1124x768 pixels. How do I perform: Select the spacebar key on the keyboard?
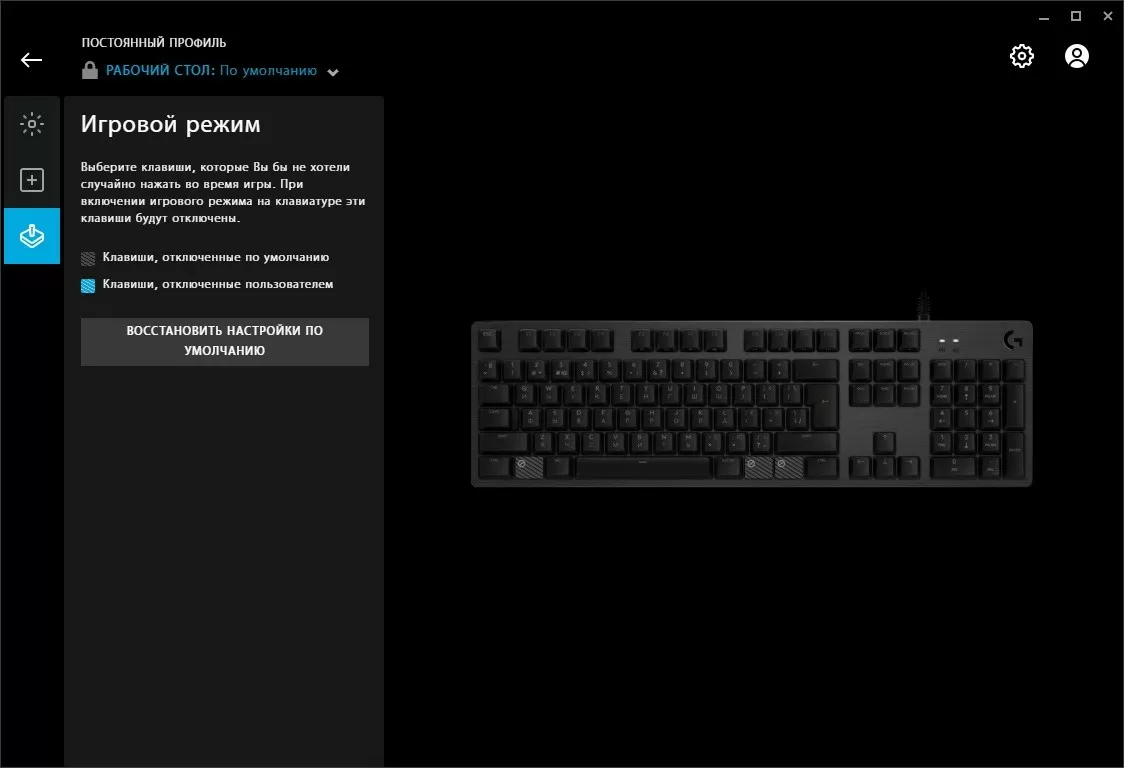(643, 467)
